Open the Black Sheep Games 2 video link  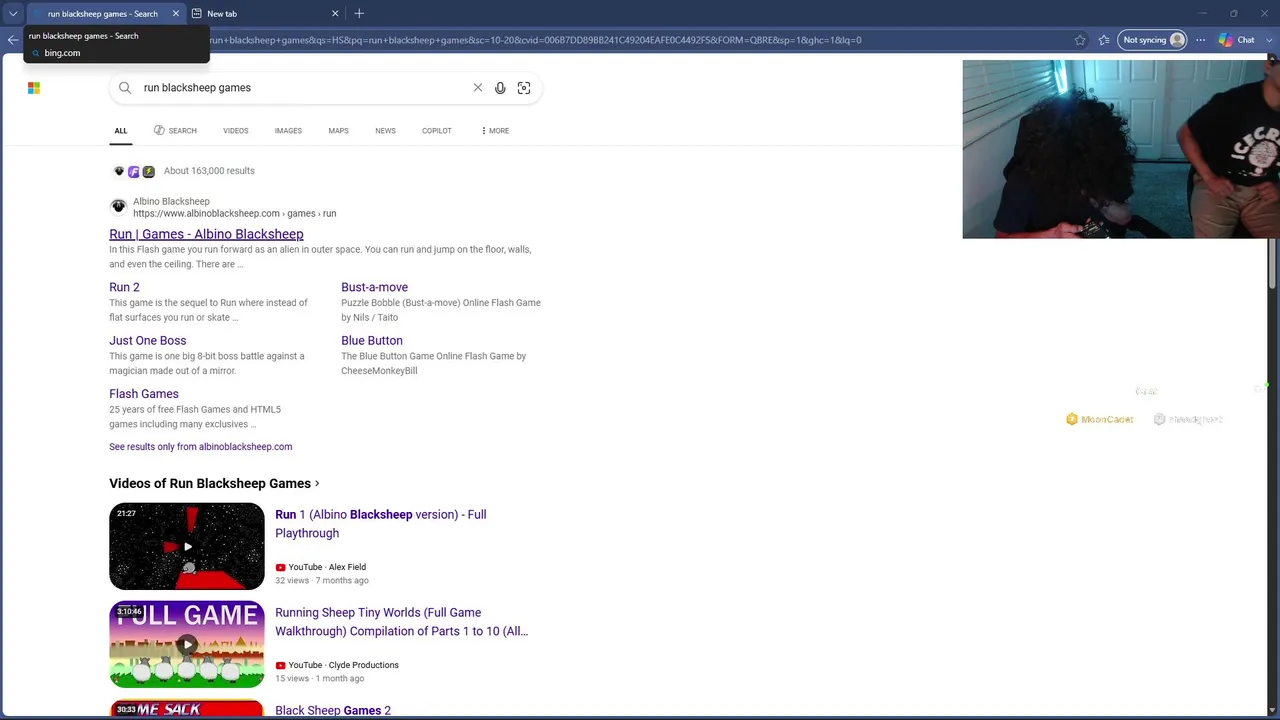333,711
